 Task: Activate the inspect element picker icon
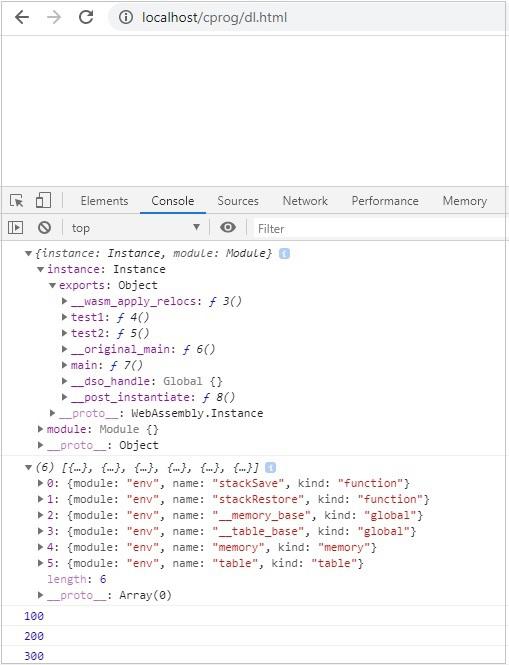tap(17, 201)
